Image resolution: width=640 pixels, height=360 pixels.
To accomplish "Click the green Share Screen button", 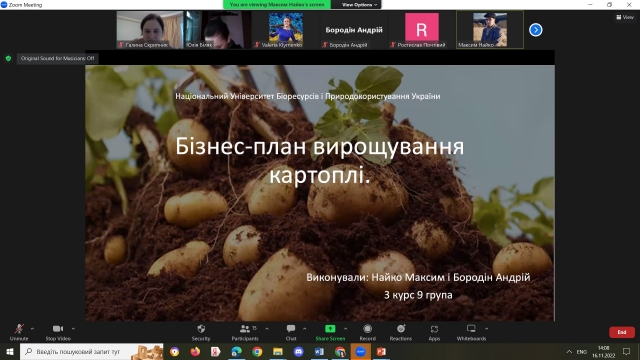I will click(330, 332).
